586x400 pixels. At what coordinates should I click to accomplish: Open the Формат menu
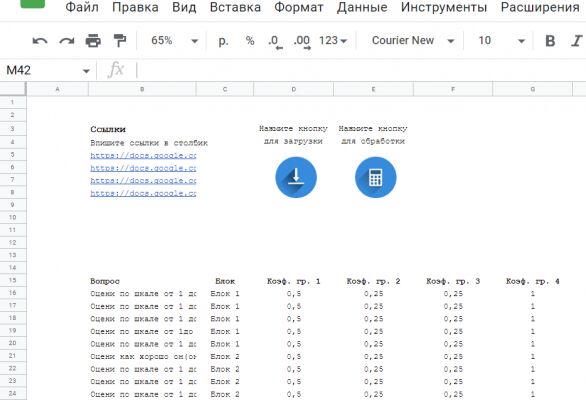299,7
